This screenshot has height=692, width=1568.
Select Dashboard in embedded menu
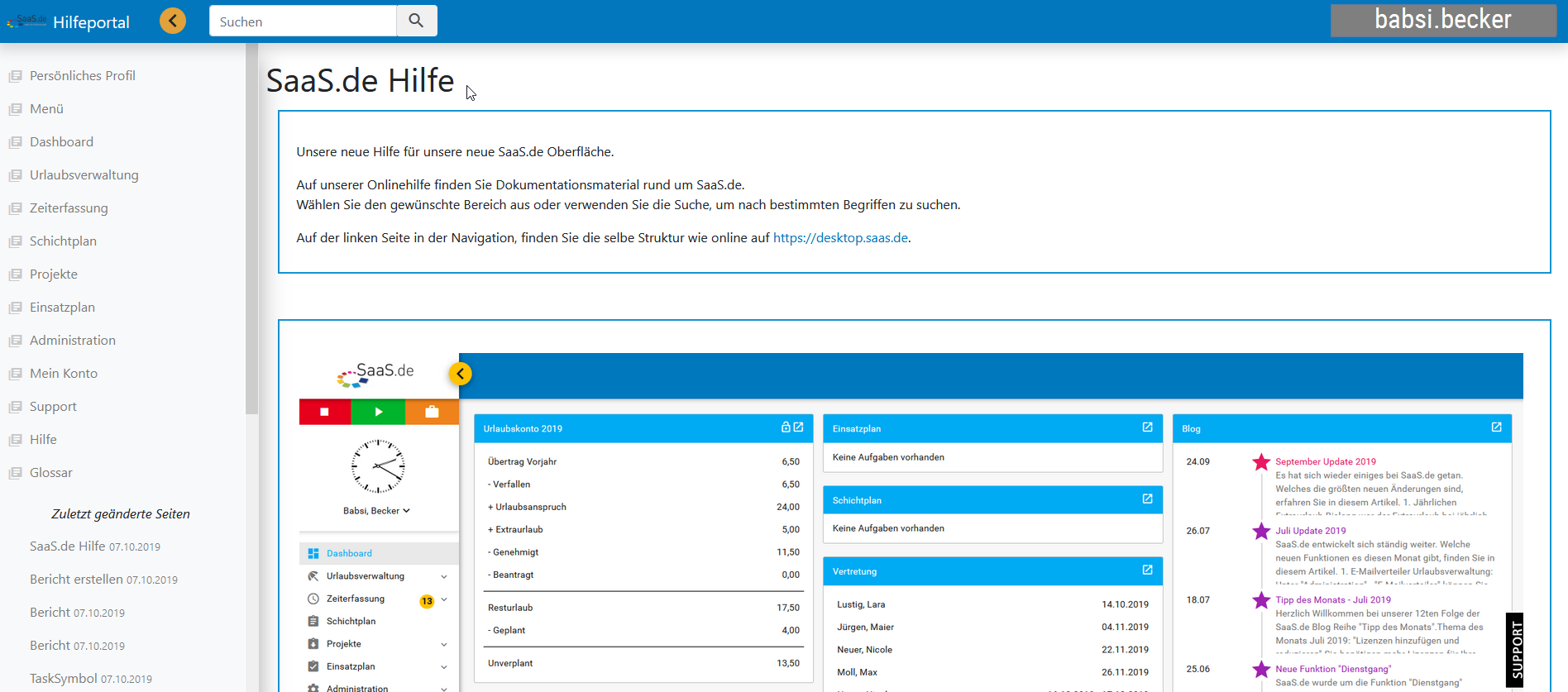379,553
